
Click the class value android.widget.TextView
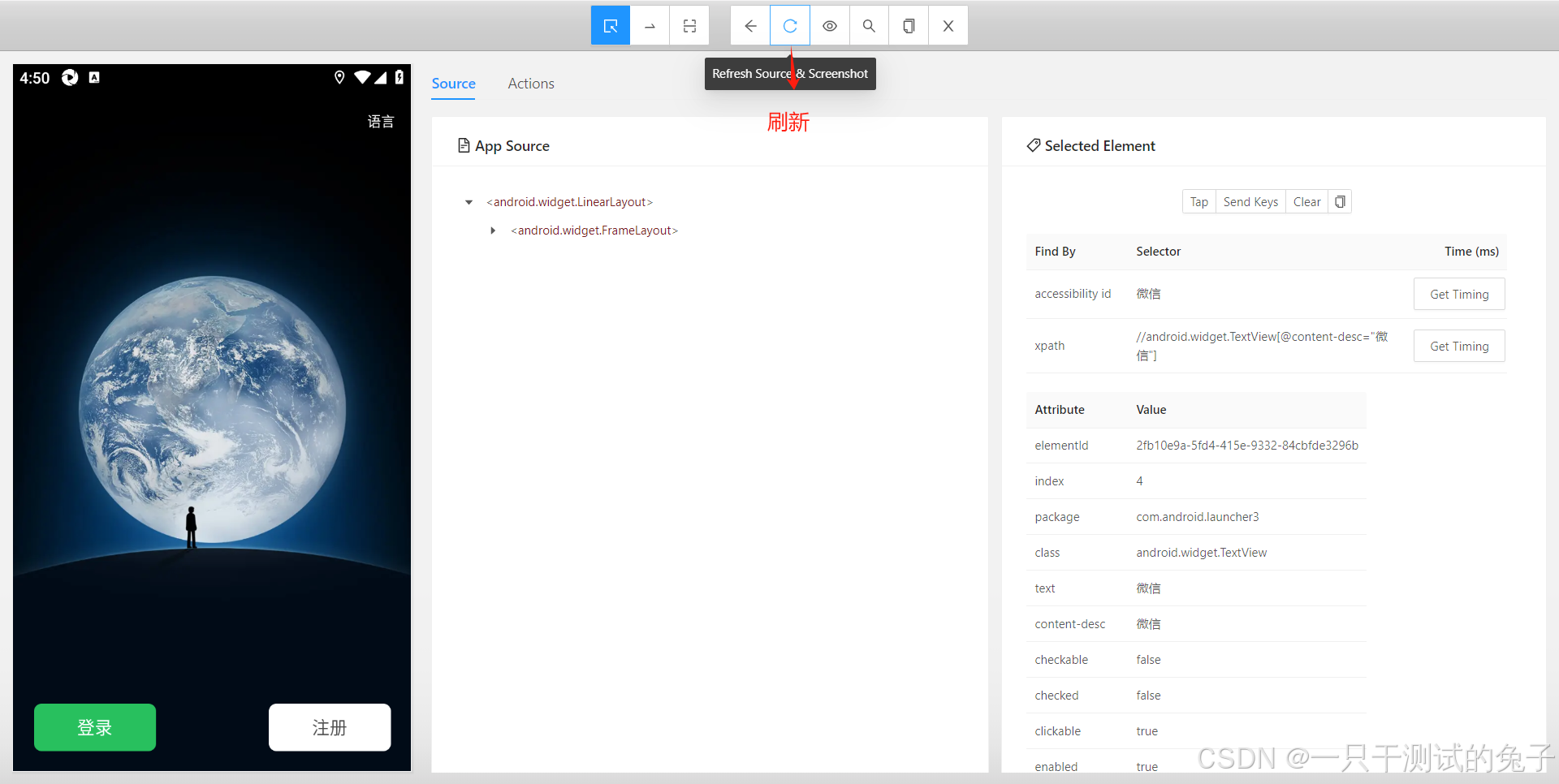pos(1202,553)
